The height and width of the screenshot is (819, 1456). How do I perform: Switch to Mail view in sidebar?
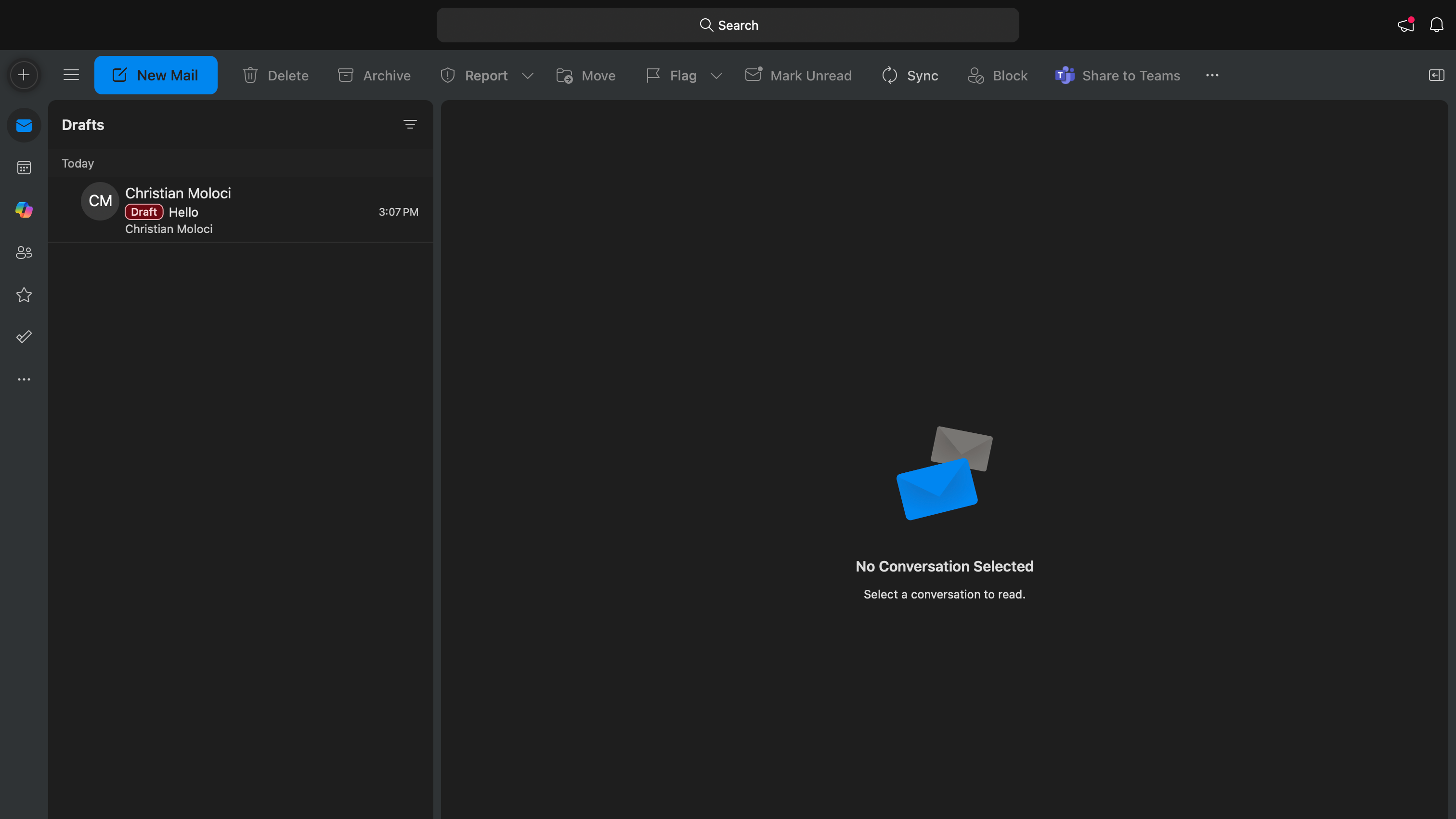pos(24,125)
